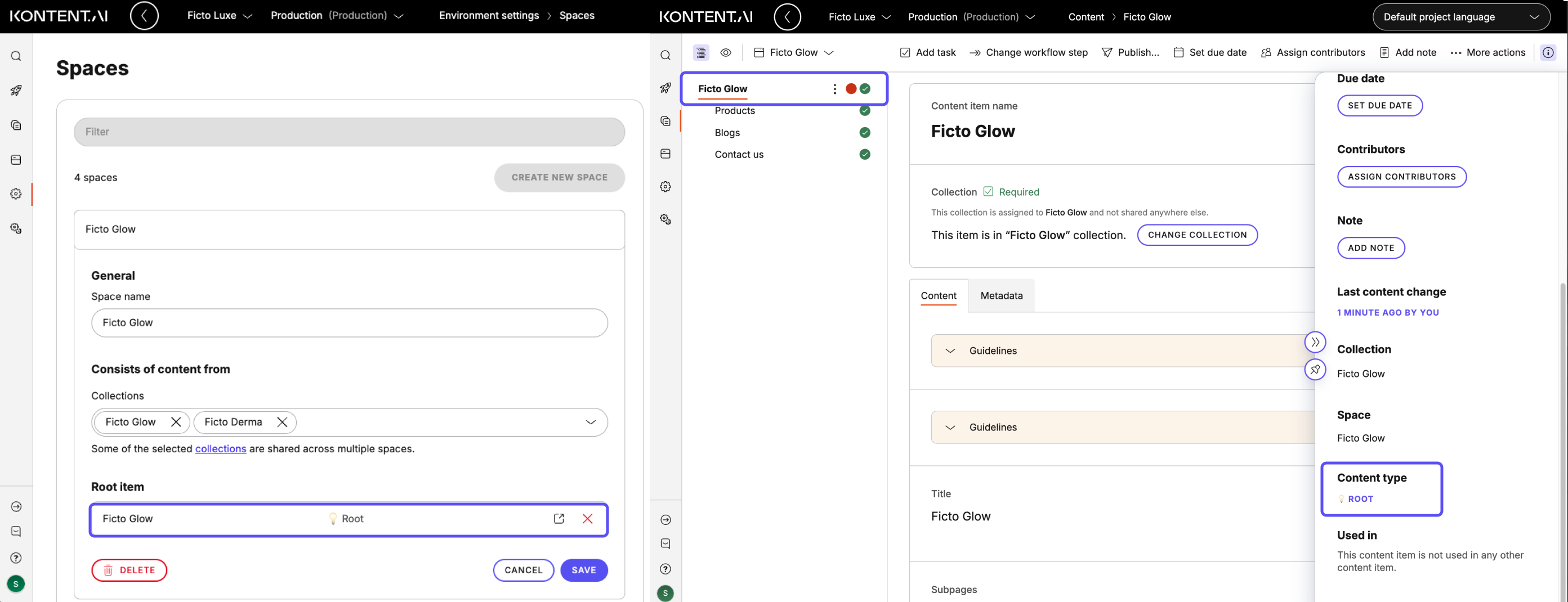Click the info icon near More actions
1568x602 pixels.
pyautogui.click(x=1548, y=52)
